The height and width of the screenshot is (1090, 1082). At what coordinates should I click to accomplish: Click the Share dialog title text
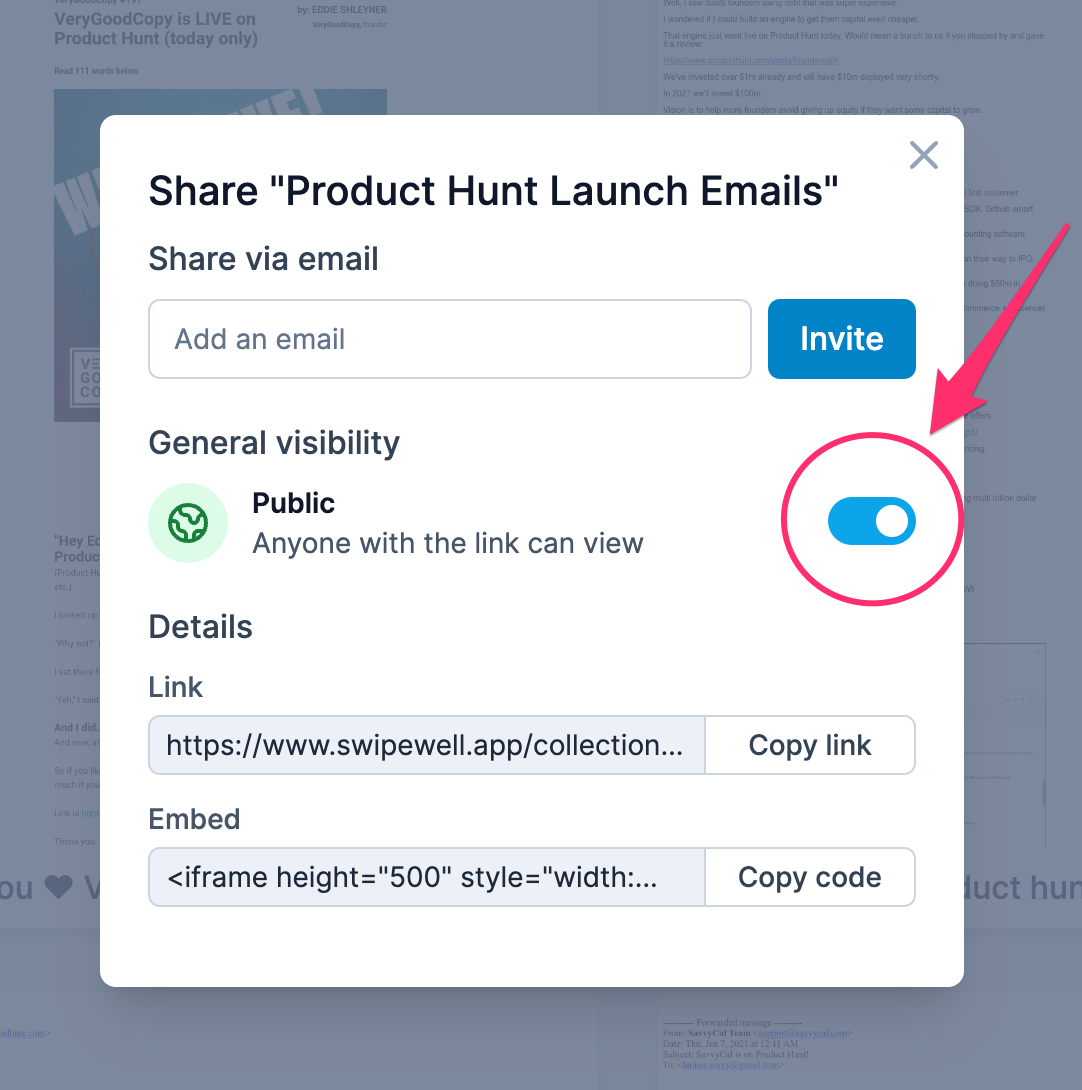tap(493, 191)
